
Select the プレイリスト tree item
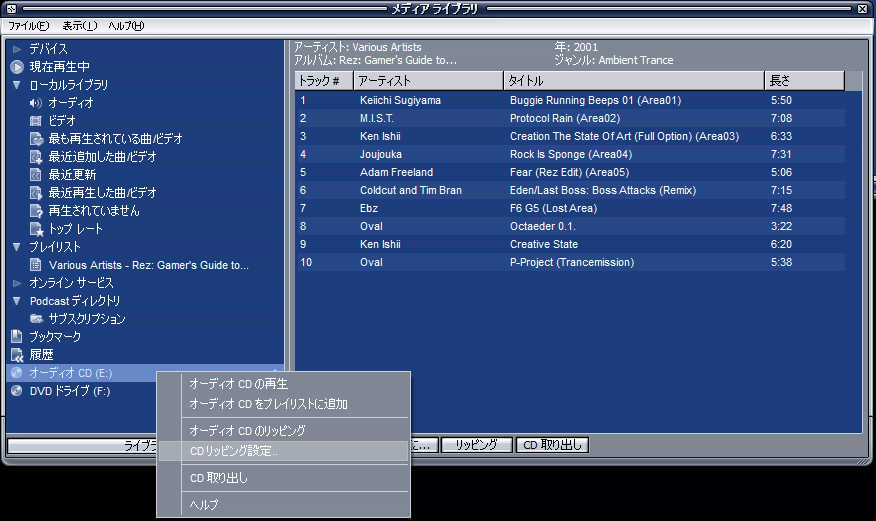[55, 247]
